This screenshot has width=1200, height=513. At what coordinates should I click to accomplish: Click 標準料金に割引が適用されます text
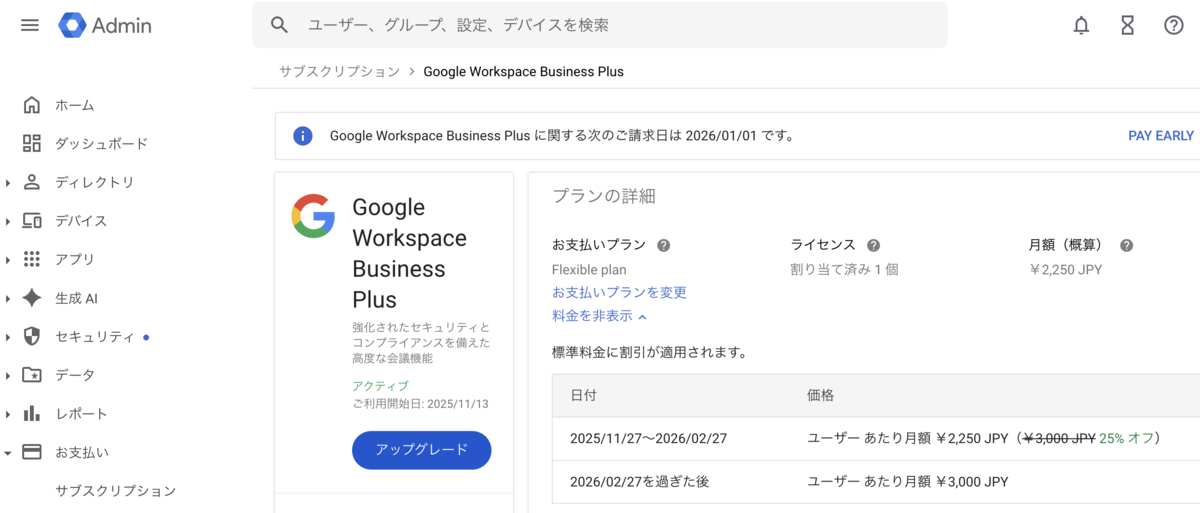point(649,353)
